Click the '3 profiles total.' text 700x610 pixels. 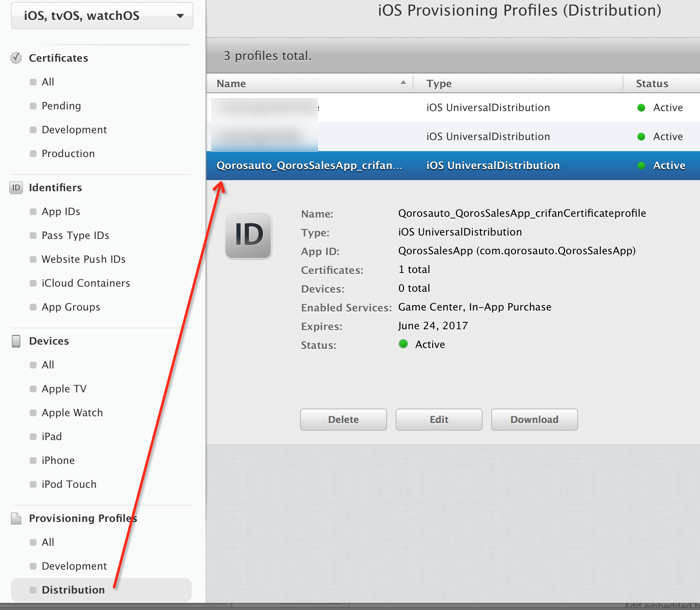[x=267, y=56]
